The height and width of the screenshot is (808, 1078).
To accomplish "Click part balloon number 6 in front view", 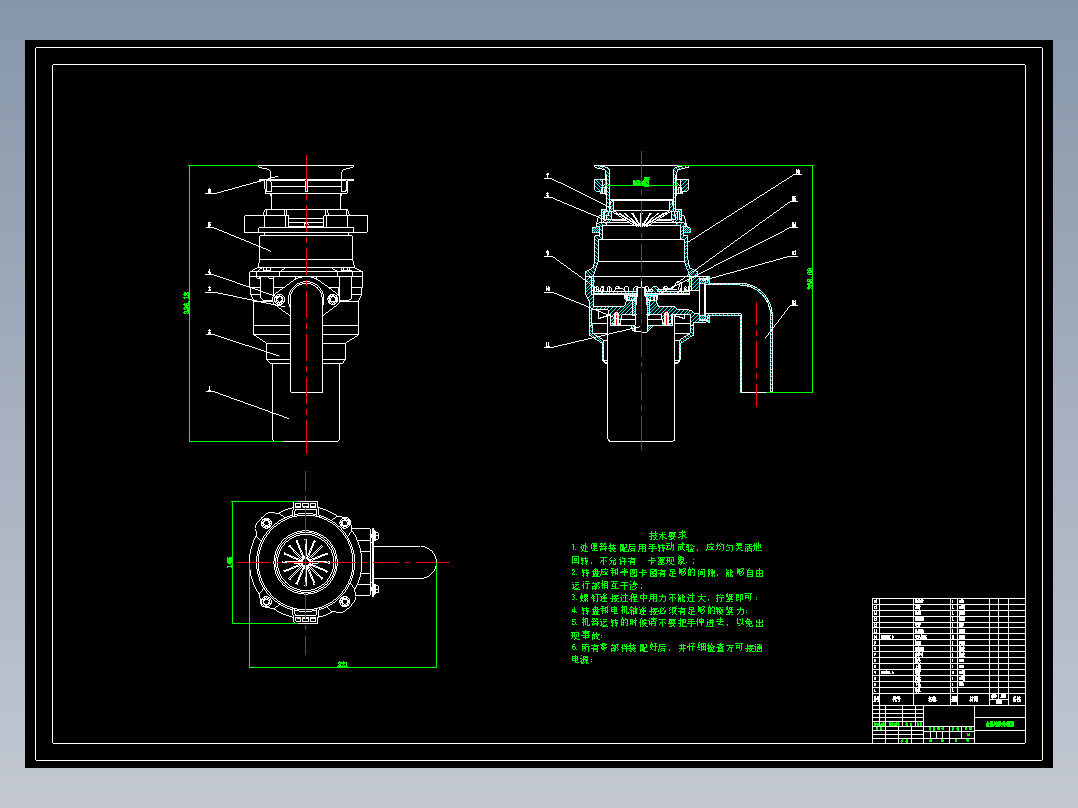I will pyautogui.click(x=209, y=191).
